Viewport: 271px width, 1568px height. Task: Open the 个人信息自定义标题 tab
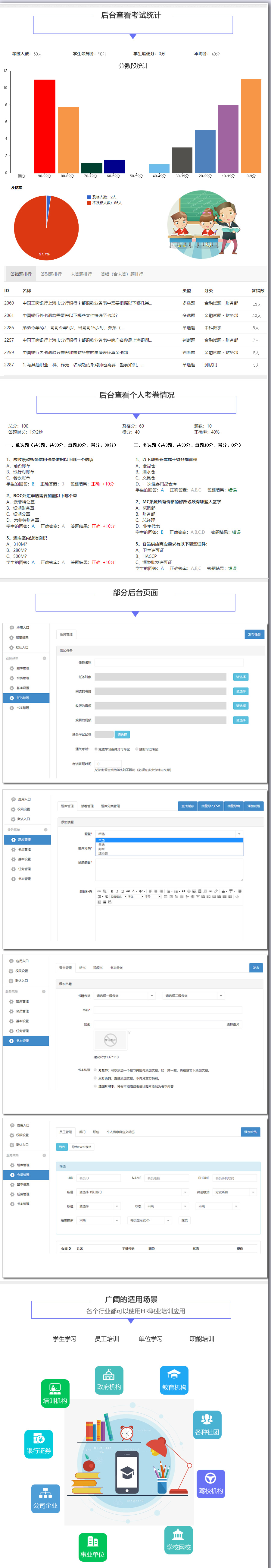(x=120, y=1132)
